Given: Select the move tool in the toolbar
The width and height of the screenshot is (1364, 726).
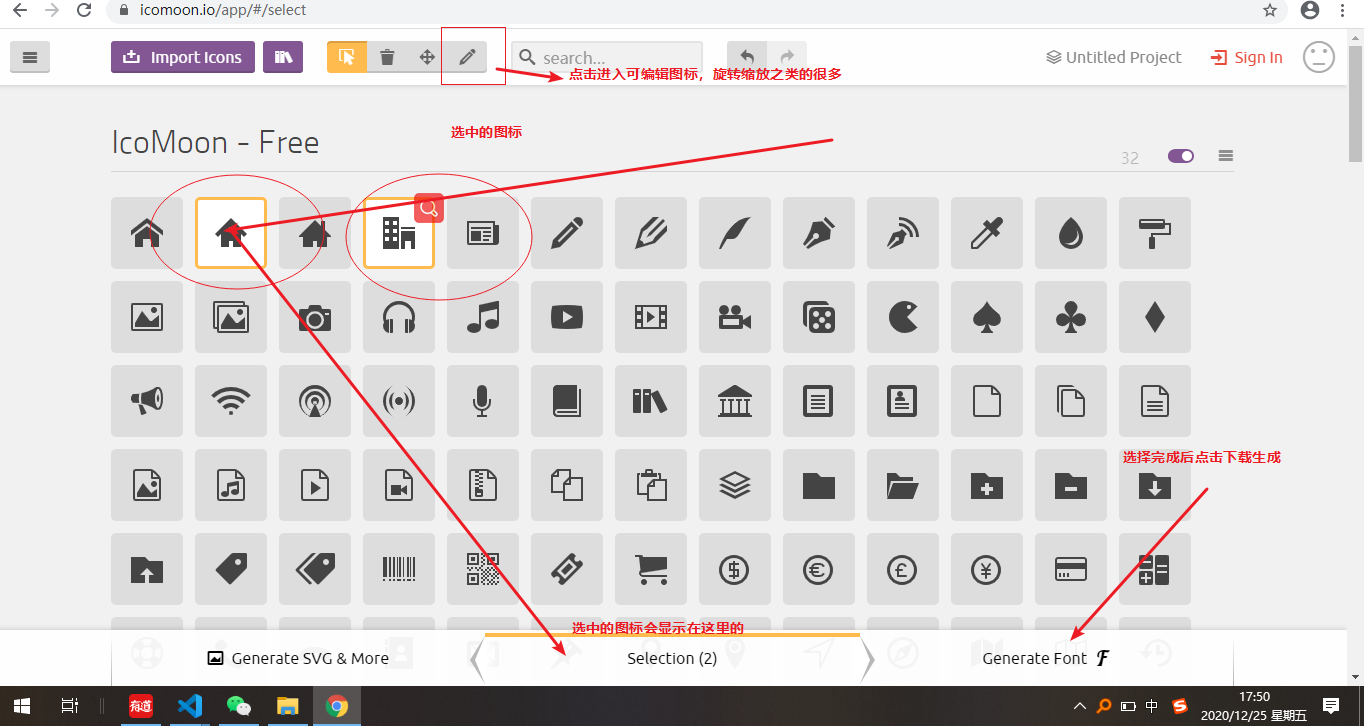Looking at the screenshot, I should click(x=427, y=57).
